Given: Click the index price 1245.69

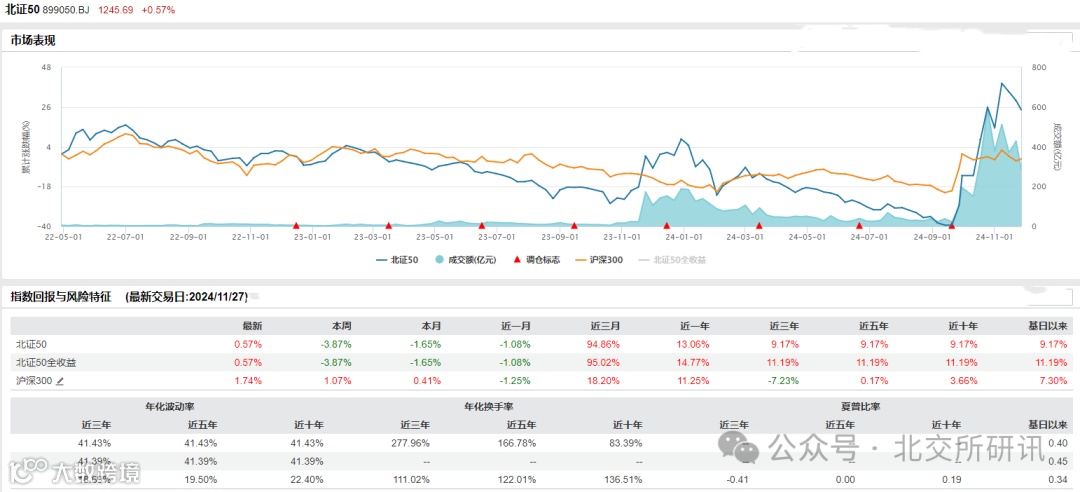Looking at the screenshot, I should coord(114,10).
